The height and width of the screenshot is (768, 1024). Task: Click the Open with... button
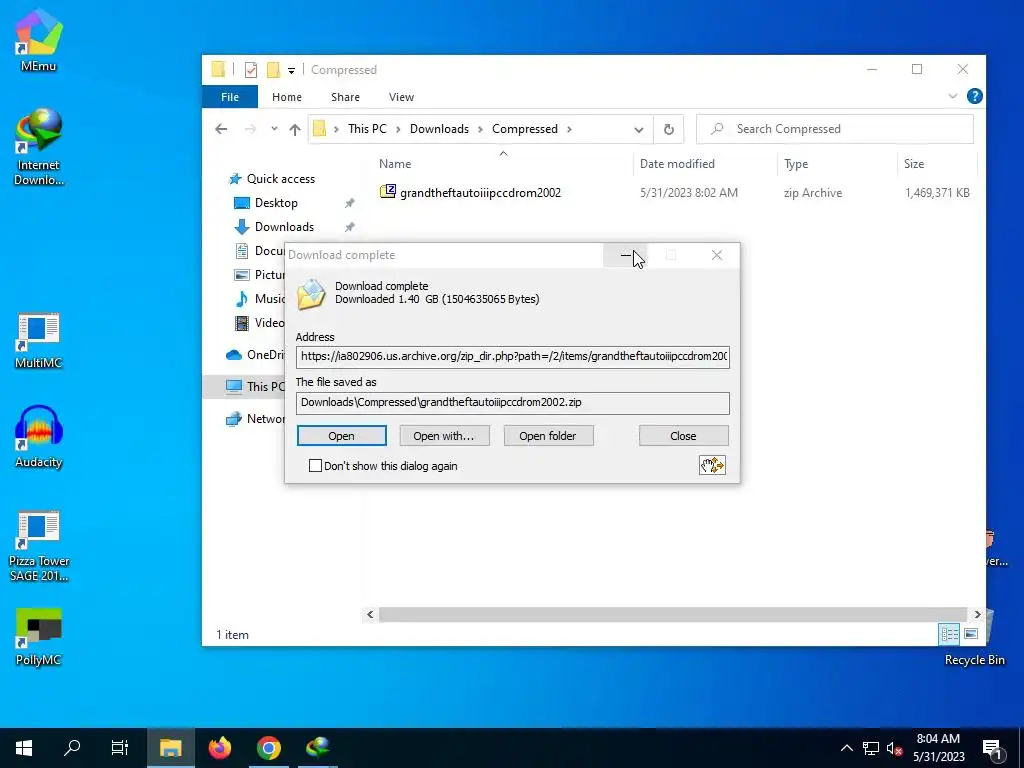(x=444, y=436)
